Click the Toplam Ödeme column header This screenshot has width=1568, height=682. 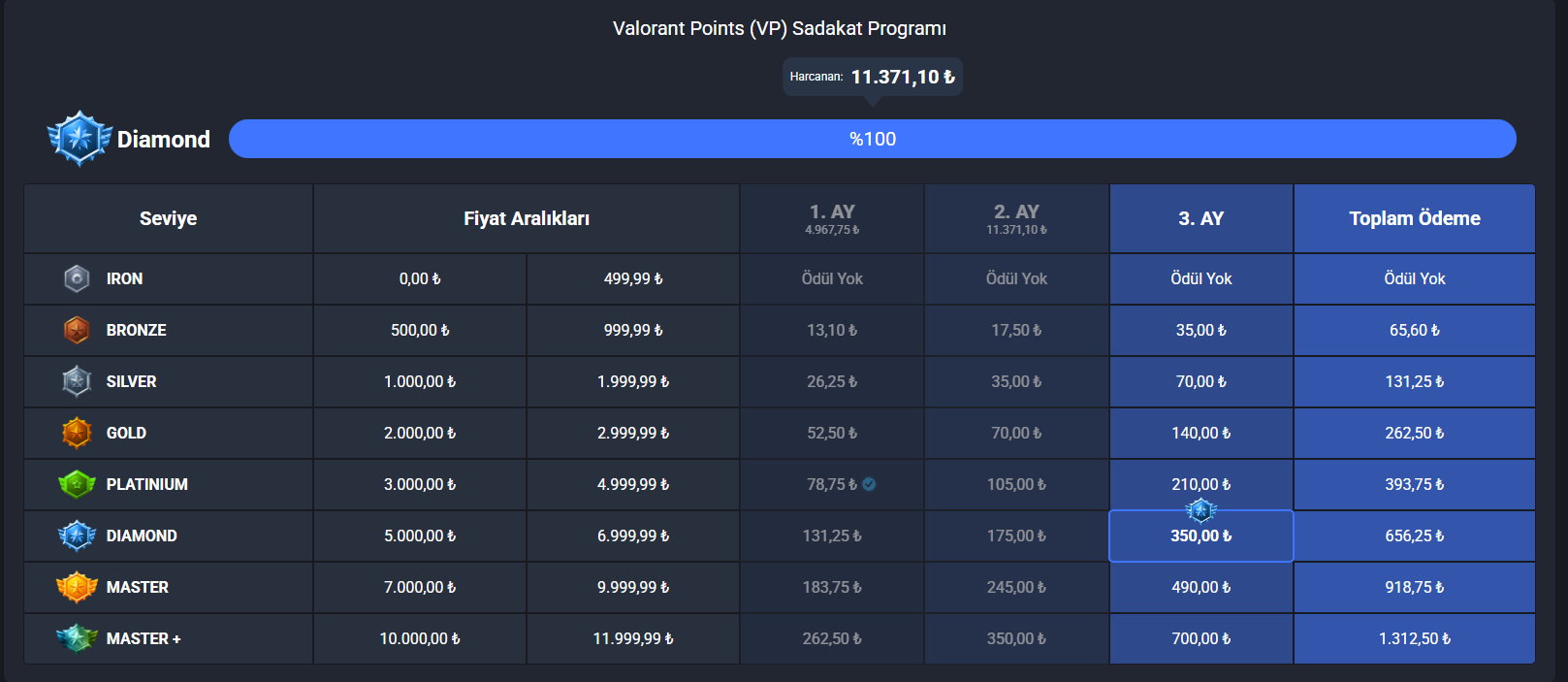point(1415,218)
